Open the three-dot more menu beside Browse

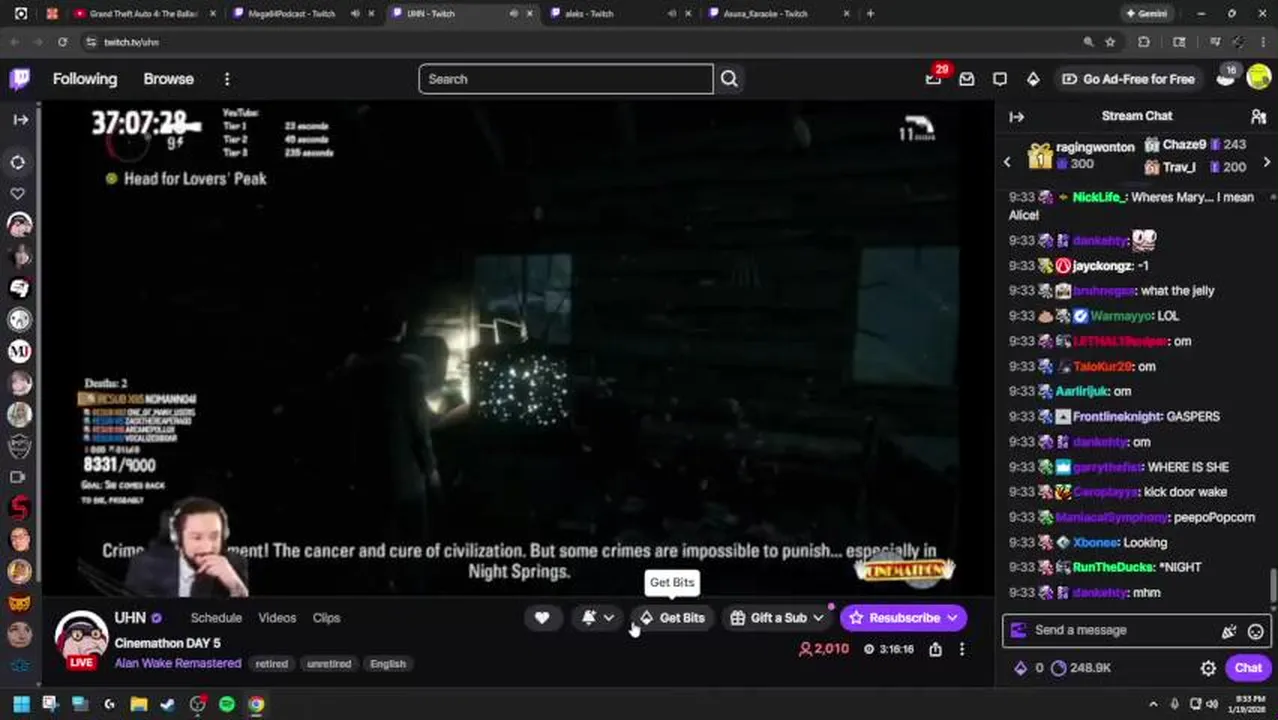click(x=227, y=79)
